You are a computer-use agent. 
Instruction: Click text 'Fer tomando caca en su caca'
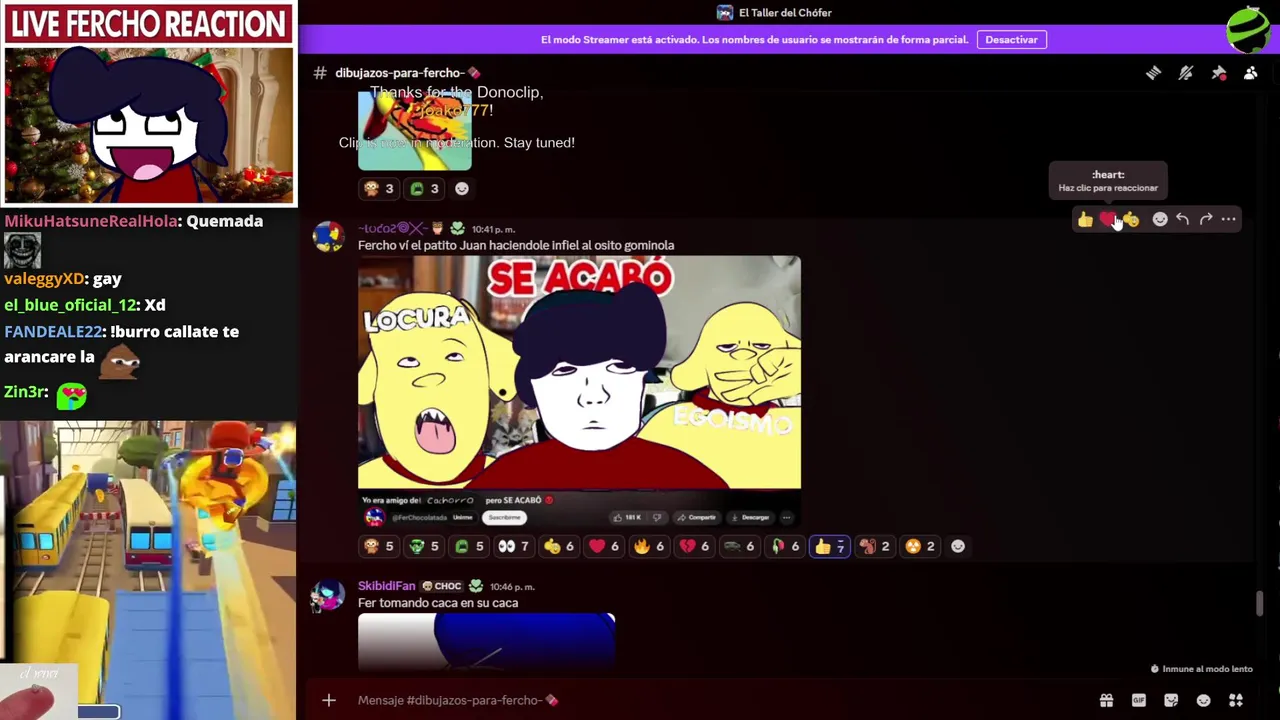(438, 603)
